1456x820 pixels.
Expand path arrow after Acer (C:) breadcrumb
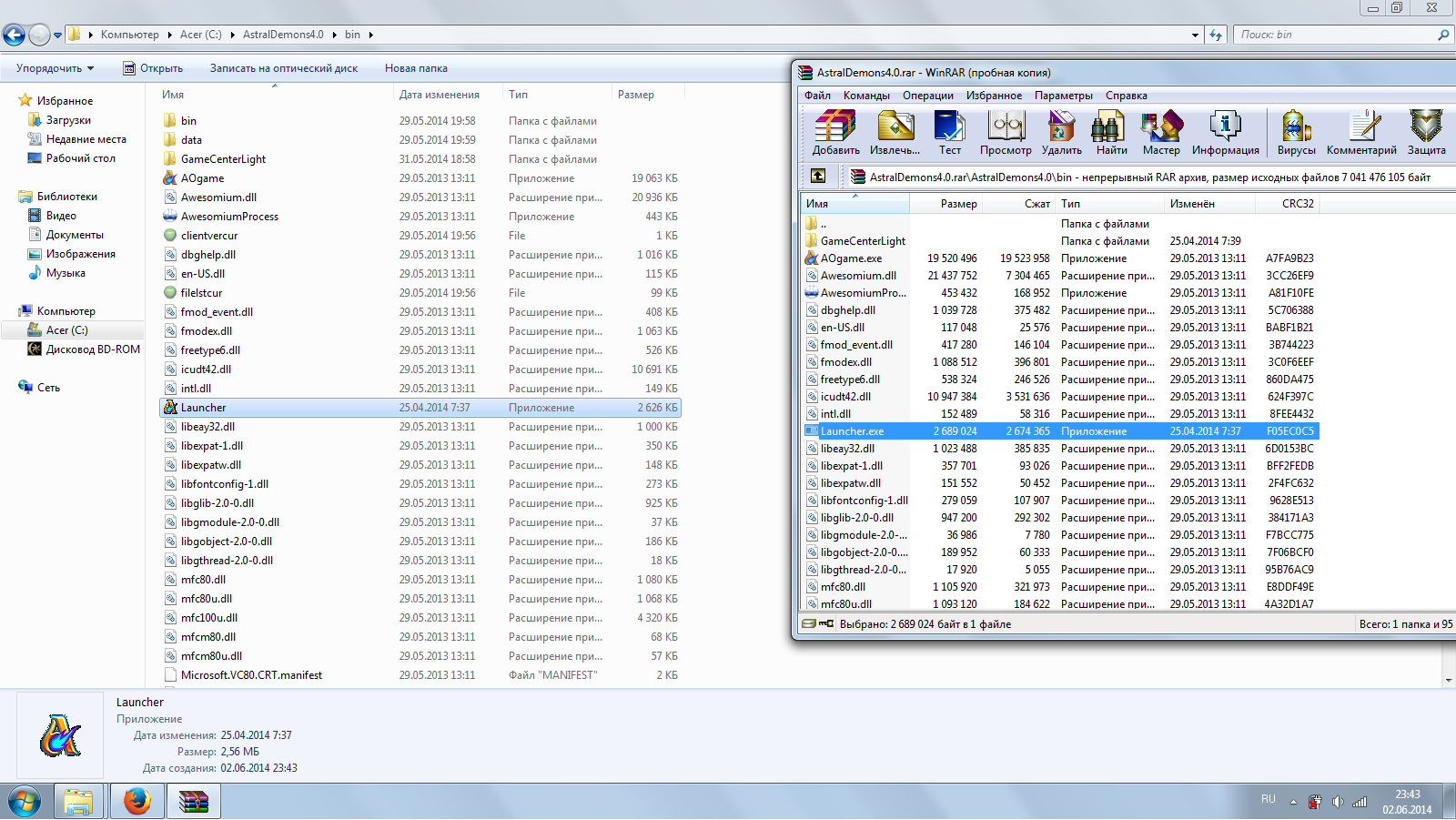pos(232,35)
